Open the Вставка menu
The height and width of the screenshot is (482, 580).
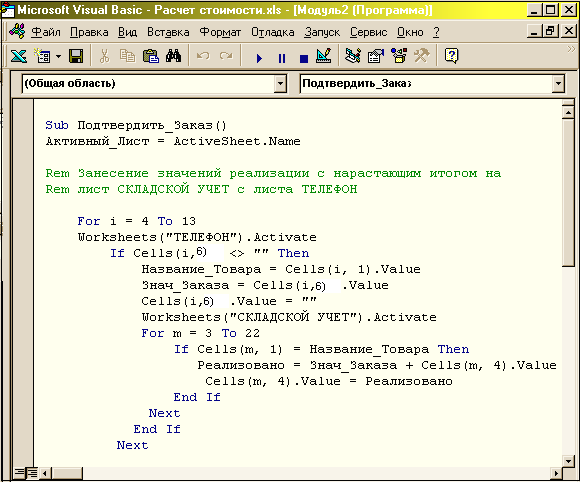tap(168, 32)
